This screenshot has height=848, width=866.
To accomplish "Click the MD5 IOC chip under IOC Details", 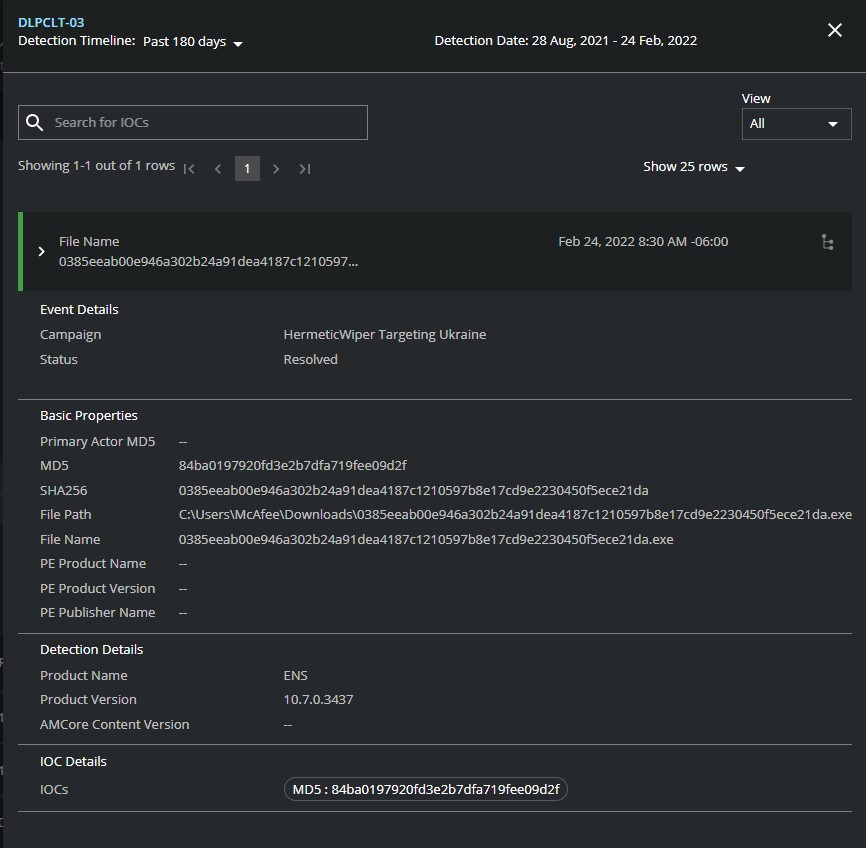I will [426, 790].
